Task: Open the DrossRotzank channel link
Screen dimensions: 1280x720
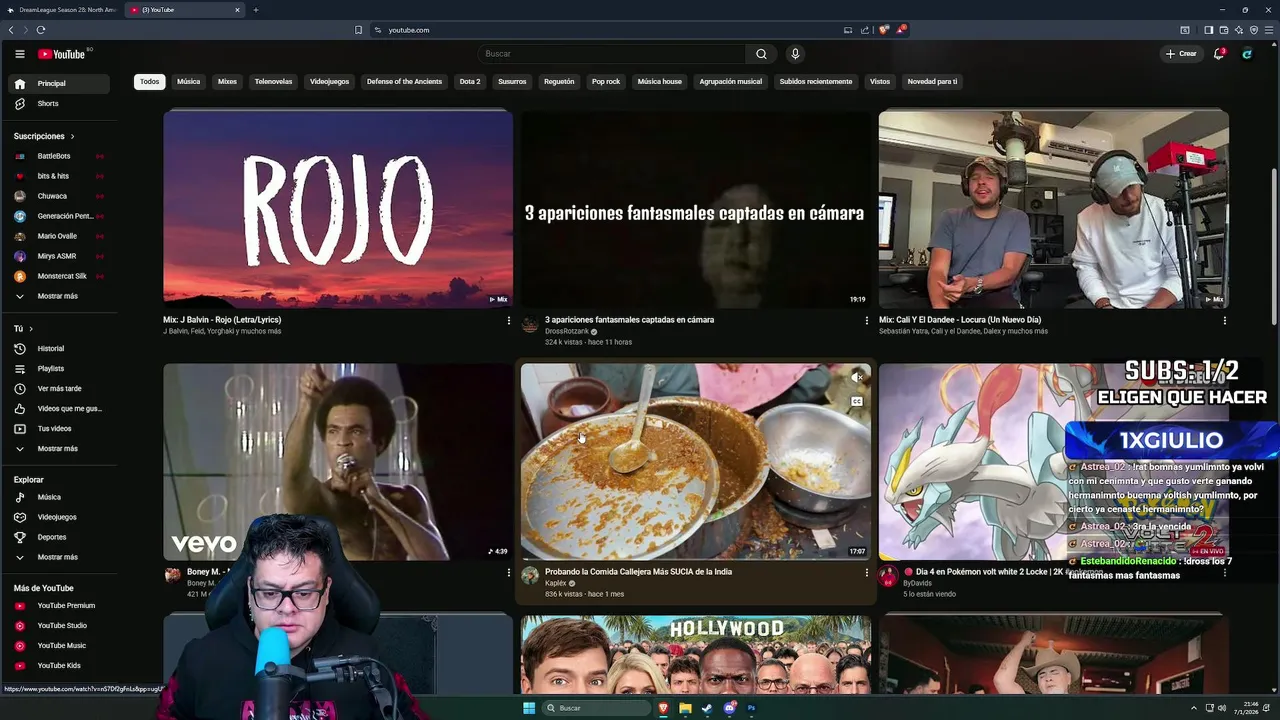Action: click(x=567, y=331)
